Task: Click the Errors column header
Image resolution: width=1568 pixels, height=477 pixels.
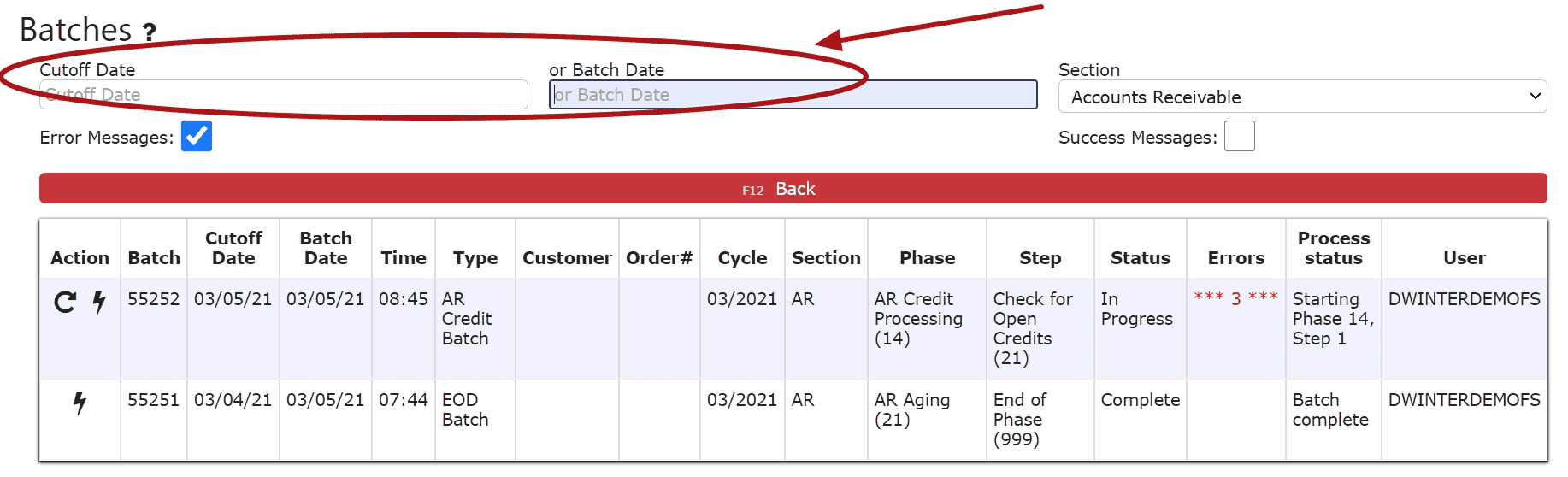Action: tap(1235, 257)
